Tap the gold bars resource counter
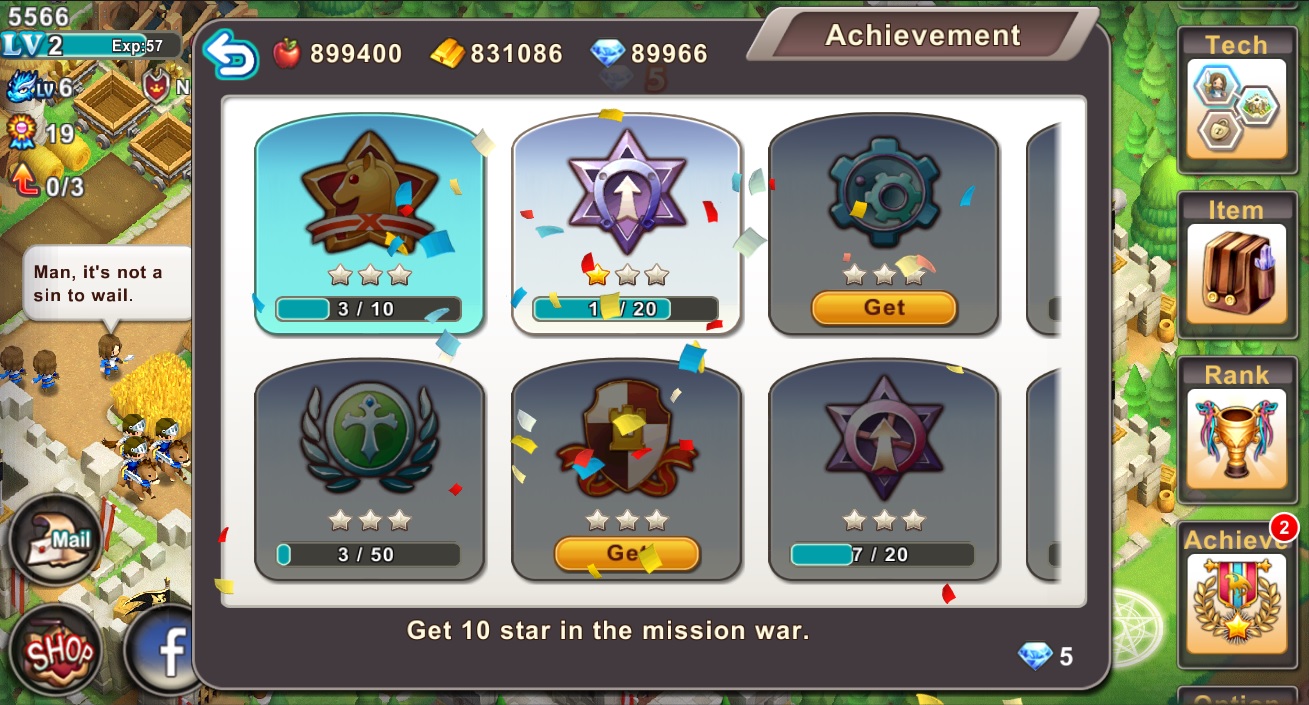 tap(497, 53)
